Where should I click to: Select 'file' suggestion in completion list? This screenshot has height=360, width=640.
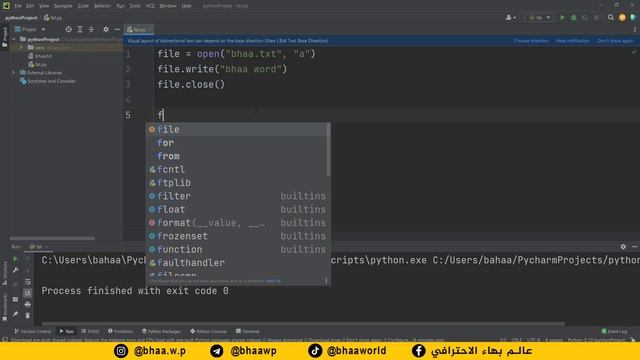(x=237, y=129)
